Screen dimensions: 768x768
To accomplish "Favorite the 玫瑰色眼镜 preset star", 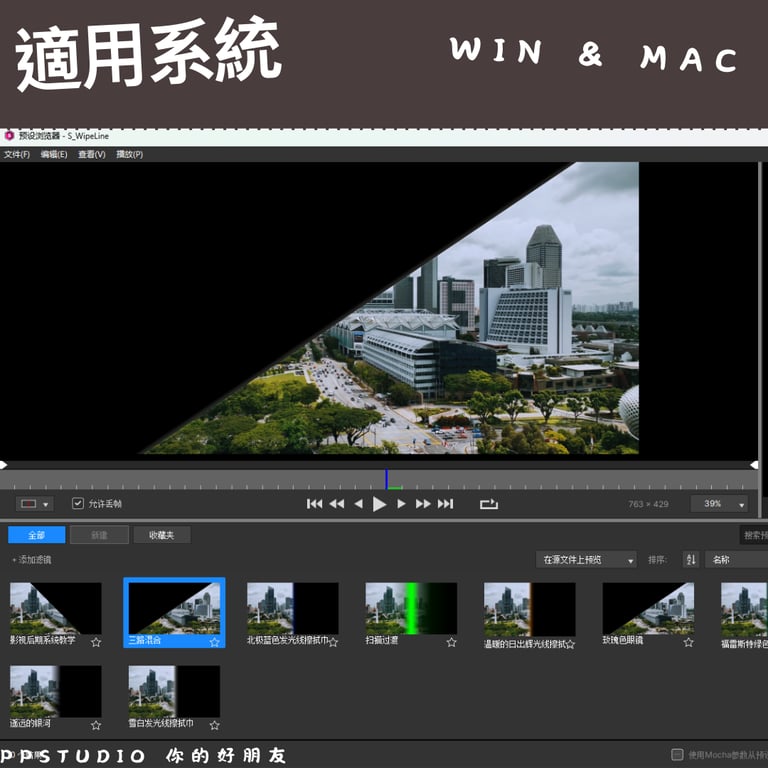I will click(689, 642).
